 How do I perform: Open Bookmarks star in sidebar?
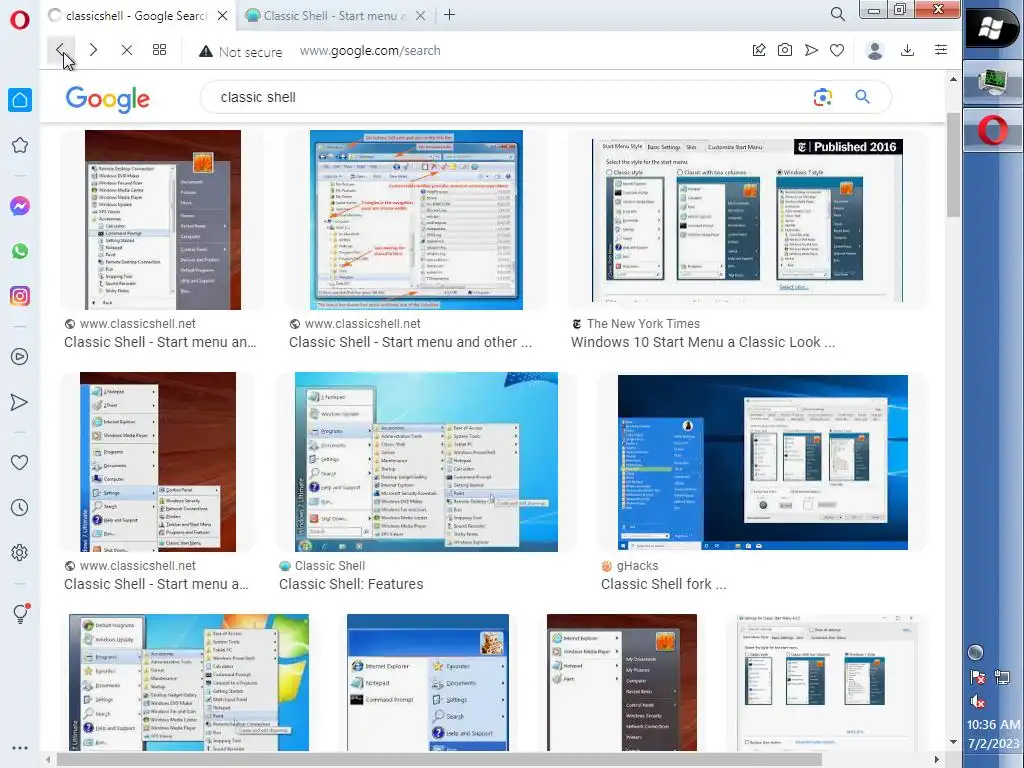point(20,145)
